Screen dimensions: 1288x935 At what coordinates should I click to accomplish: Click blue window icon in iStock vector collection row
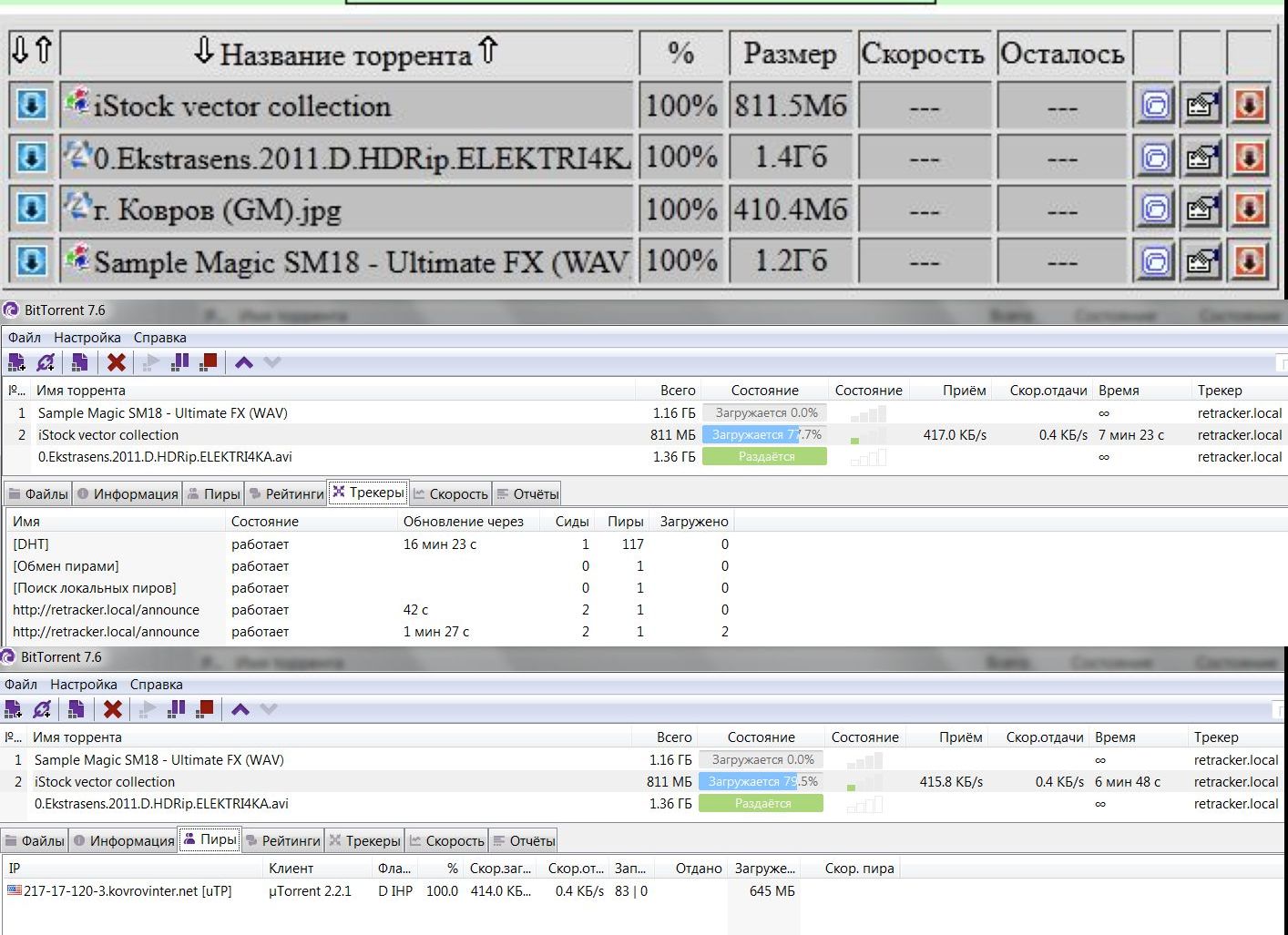[x=1155, y=106]
